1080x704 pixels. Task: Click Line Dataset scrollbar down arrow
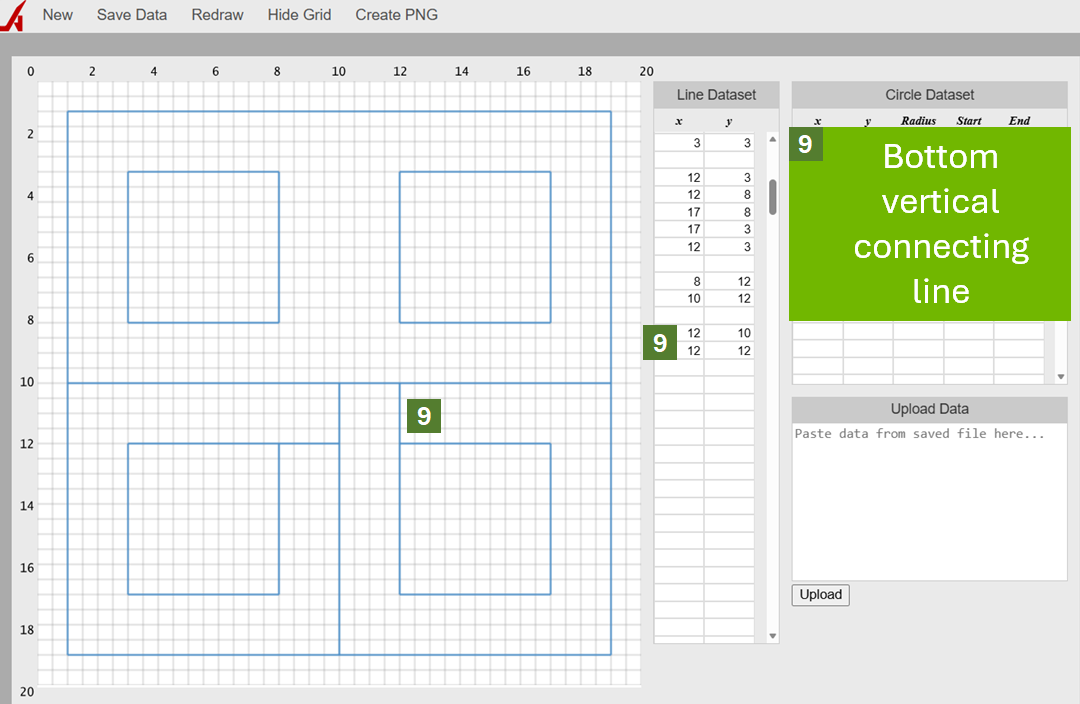point(772,636)
